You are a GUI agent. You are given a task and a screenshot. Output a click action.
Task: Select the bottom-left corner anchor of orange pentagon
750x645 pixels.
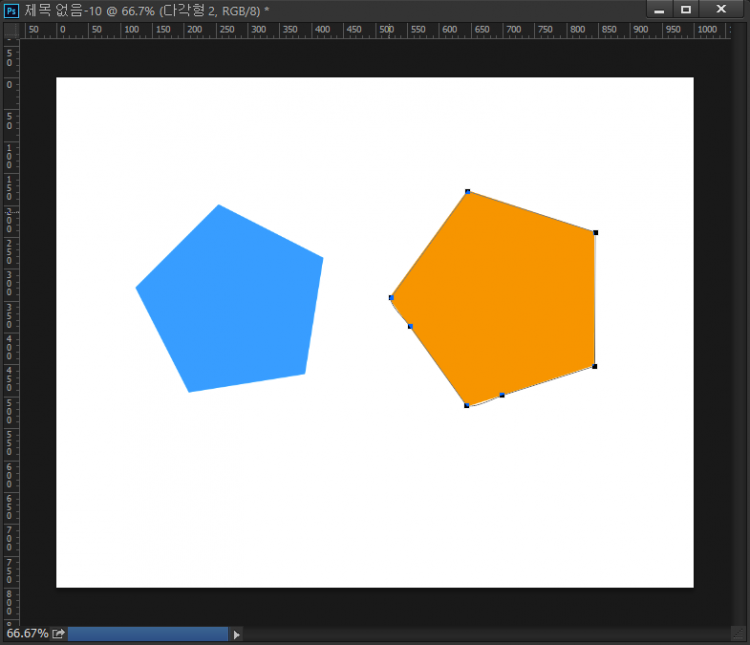tap(467, 406)
